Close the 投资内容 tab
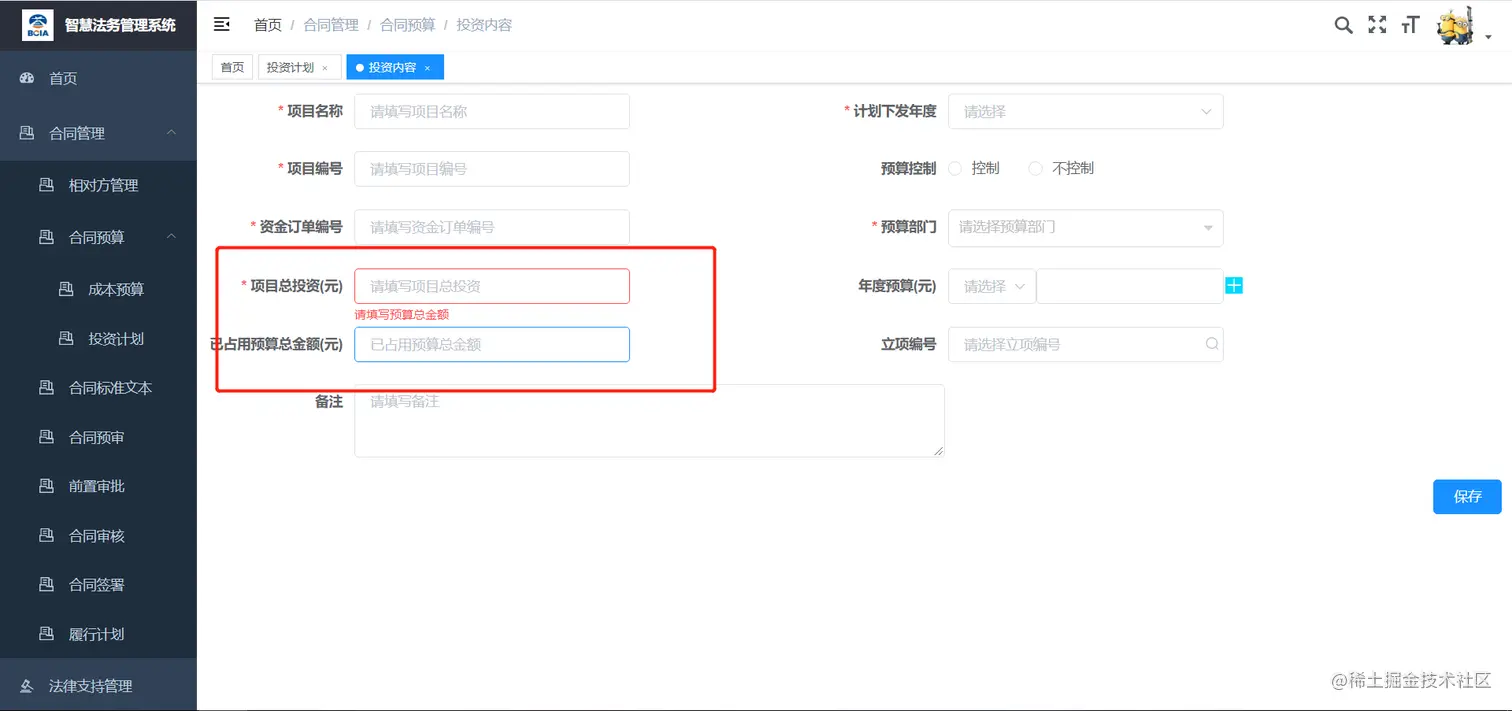This screenshot has width=1512, height=711. pos(427,68)
